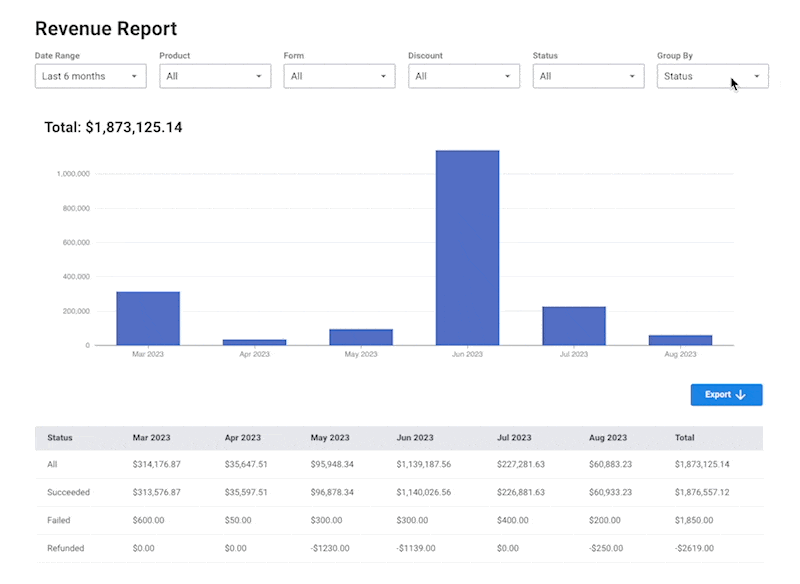Open the Group By dropdown

(713, 76)
